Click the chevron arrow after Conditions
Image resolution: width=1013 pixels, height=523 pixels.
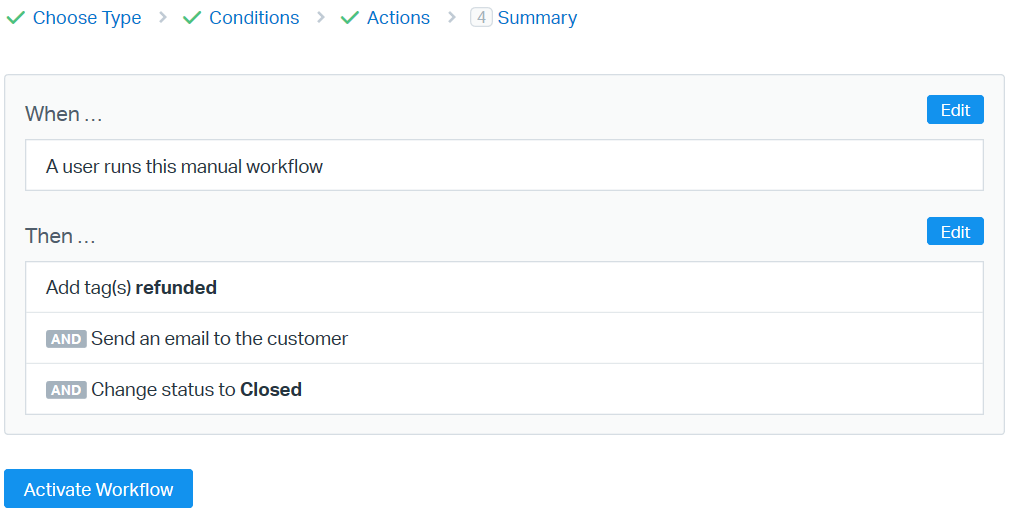click(320, 18)
